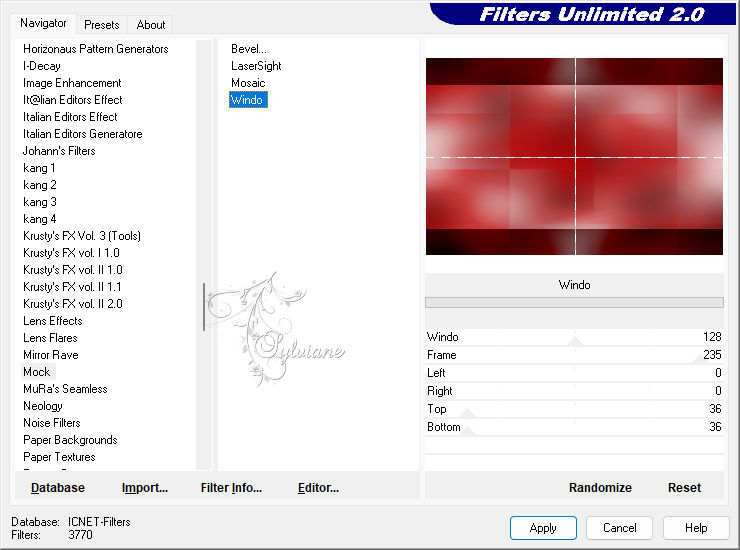This screenshot has width=740, height=550.
Task: Randomize the filter parameters
Action: (600, 488)
